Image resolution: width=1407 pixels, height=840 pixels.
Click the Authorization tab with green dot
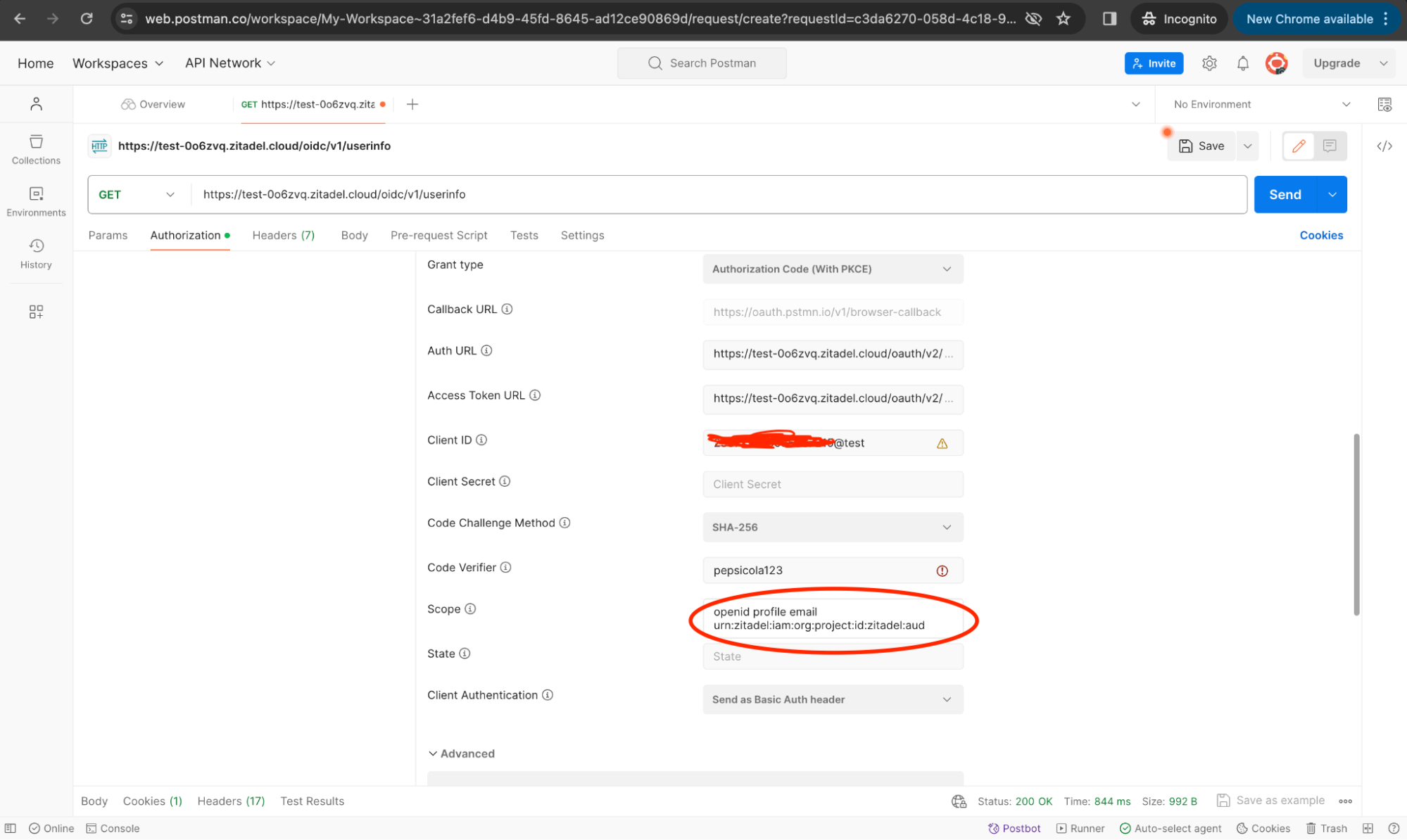pos(184,234)
